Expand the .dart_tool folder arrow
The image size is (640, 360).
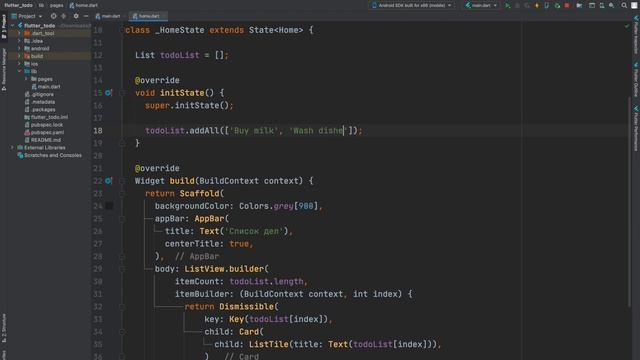pos(19,33)
